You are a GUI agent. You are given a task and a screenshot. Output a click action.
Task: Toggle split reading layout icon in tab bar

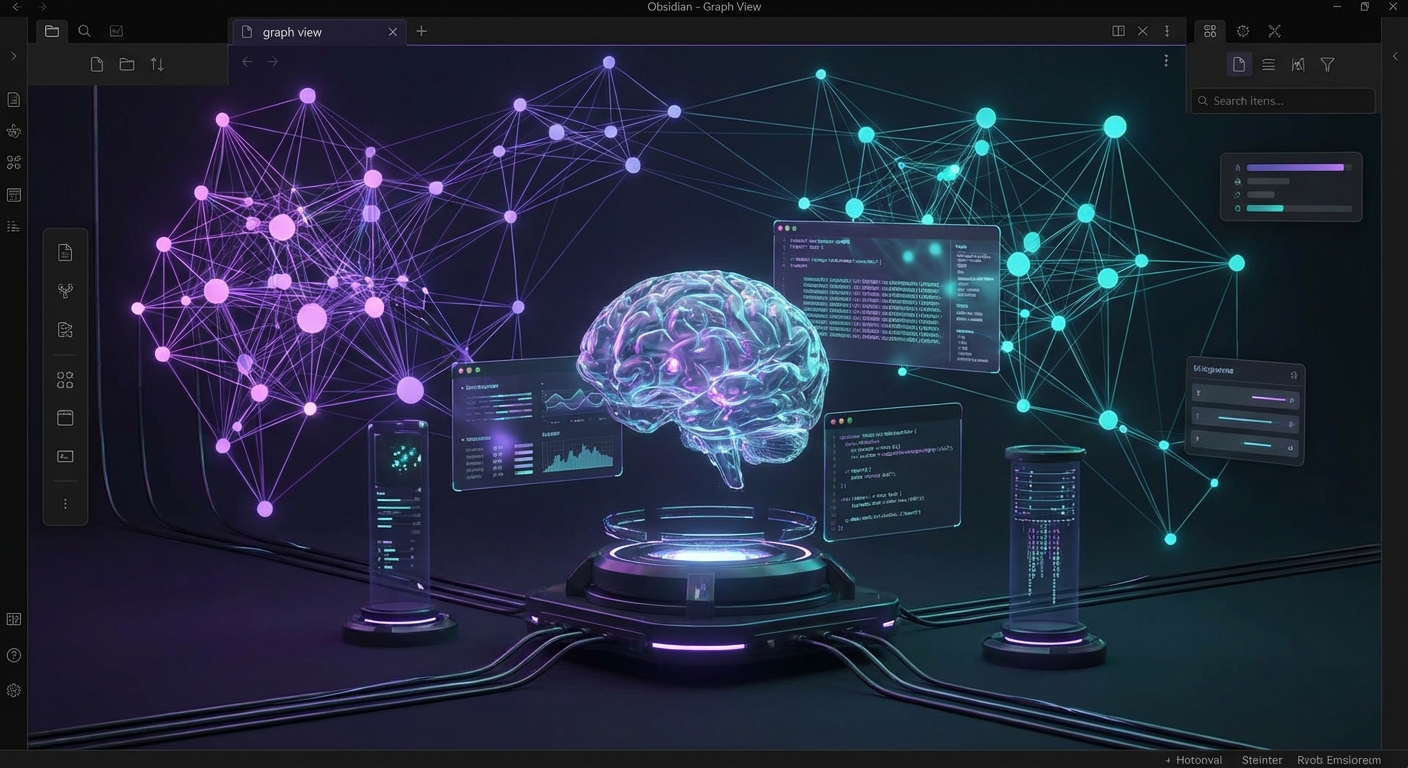[1118, 31]
